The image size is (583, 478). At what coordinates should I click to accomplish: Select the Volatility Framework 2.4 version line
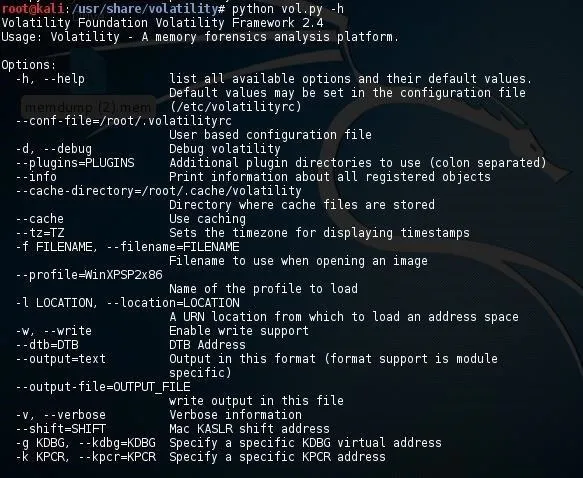tap(162, 23)
